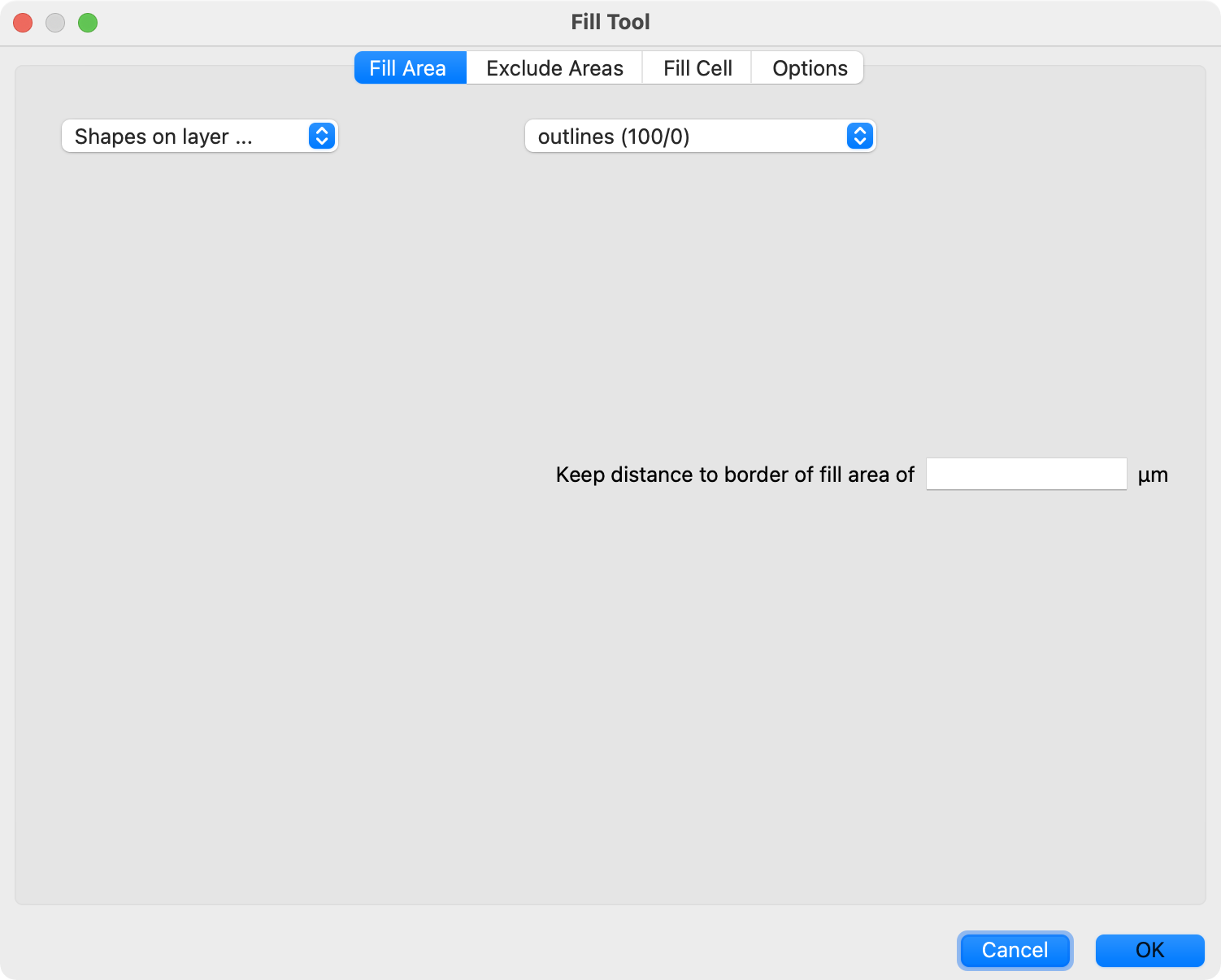Click the chevron beside 'outlines (100/0)'
Screen dimensions: 1221x980
click(x=859, y=136)
